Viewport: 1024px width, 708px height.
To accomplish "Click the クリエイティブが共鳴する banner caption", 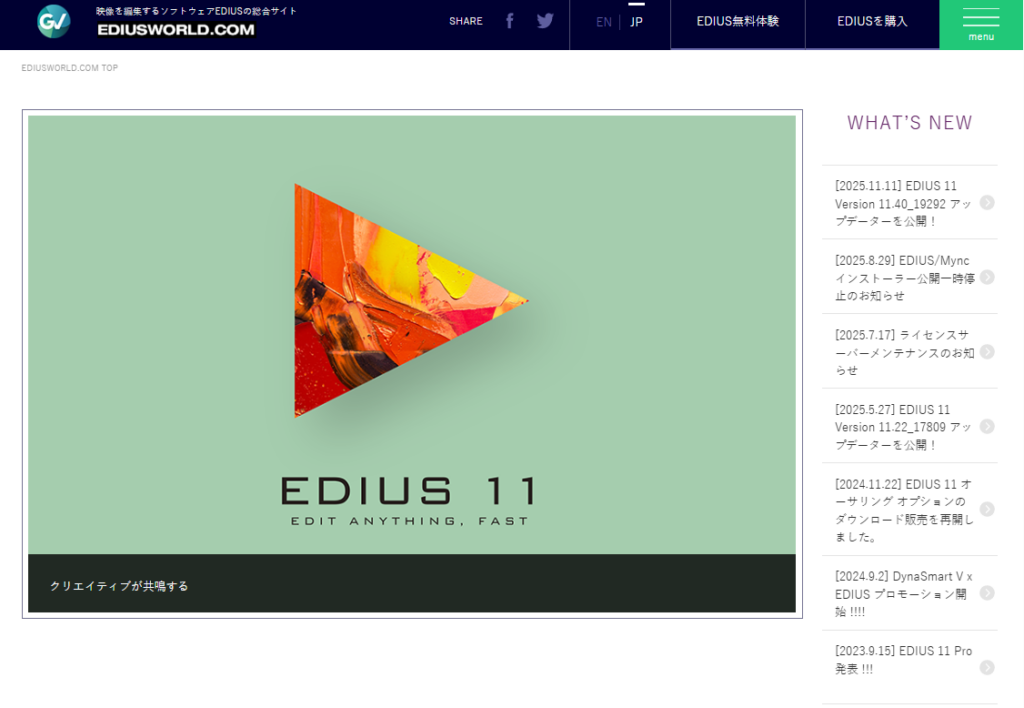I will tap(119, 586).
